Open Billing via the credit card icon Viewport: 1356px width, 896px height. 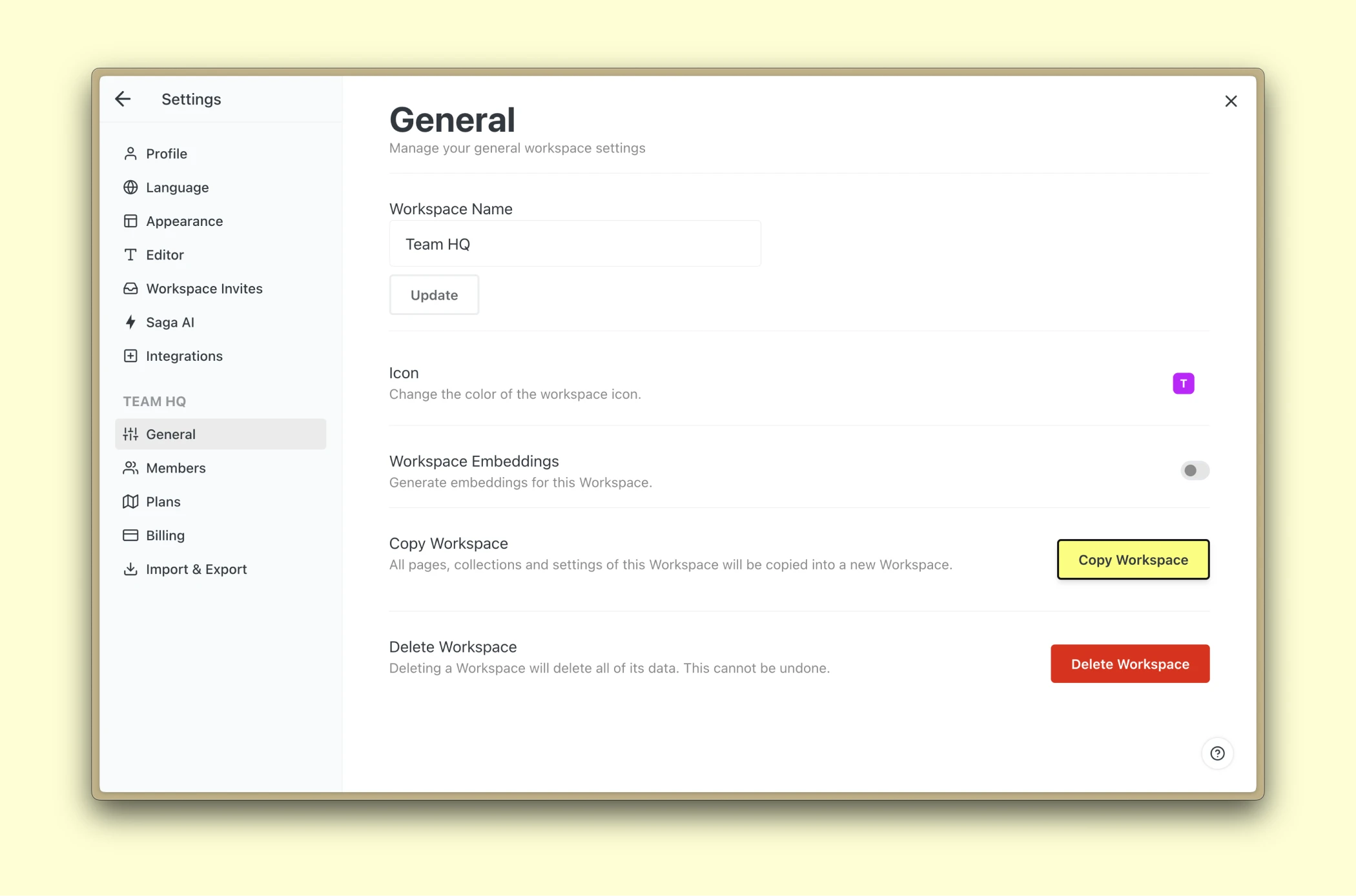[131, 535]
